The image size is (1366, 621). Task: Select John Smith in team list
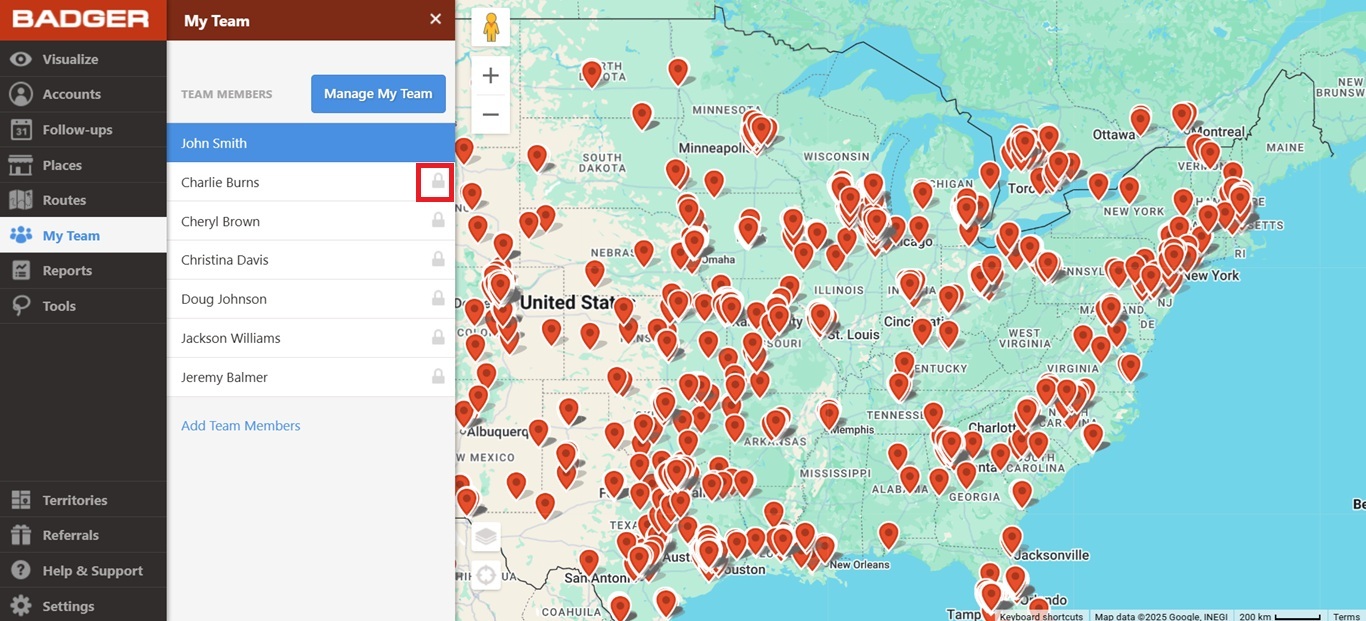(x=214, y=143)
